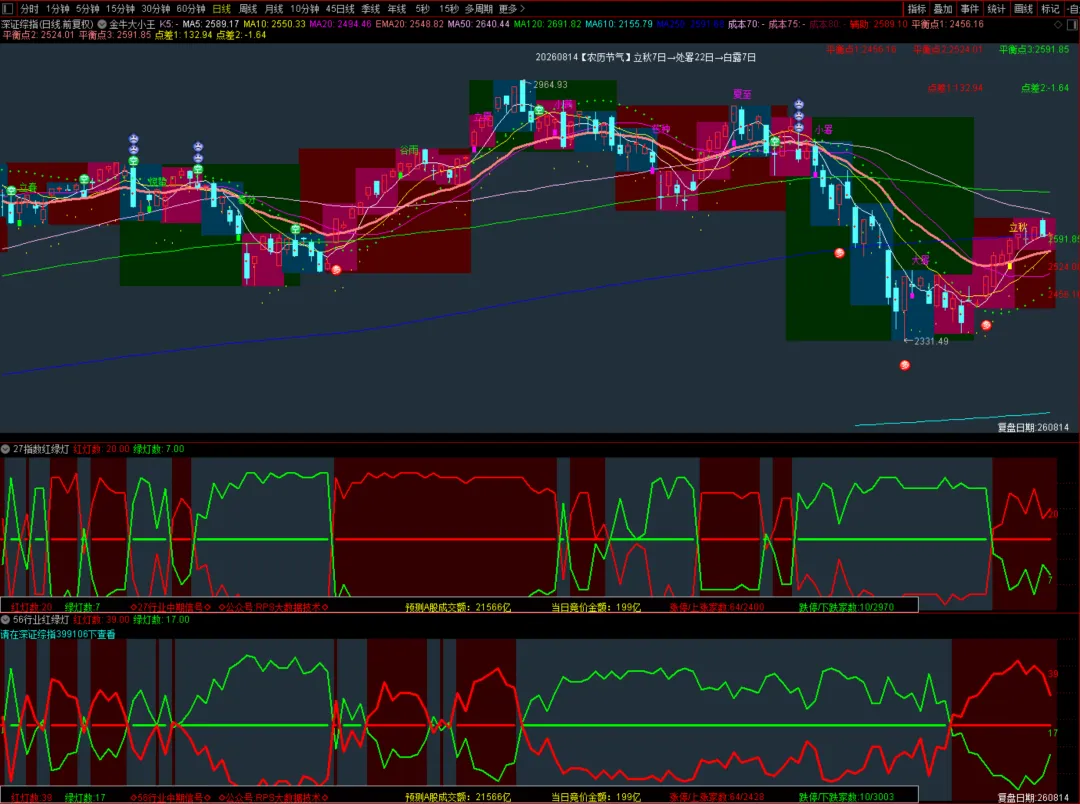This screenshot has height=804, width=1080.
Task: Switch to 5秒 period
Action: click(x=422, y=9)
